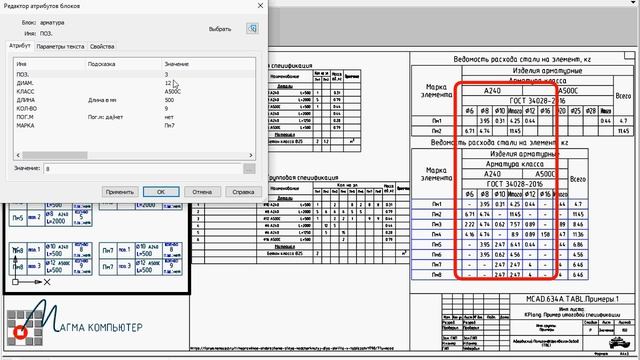The width and height of the screenshot is (640, 360).
Task: Click the Применить button
Action: (120, 192)
